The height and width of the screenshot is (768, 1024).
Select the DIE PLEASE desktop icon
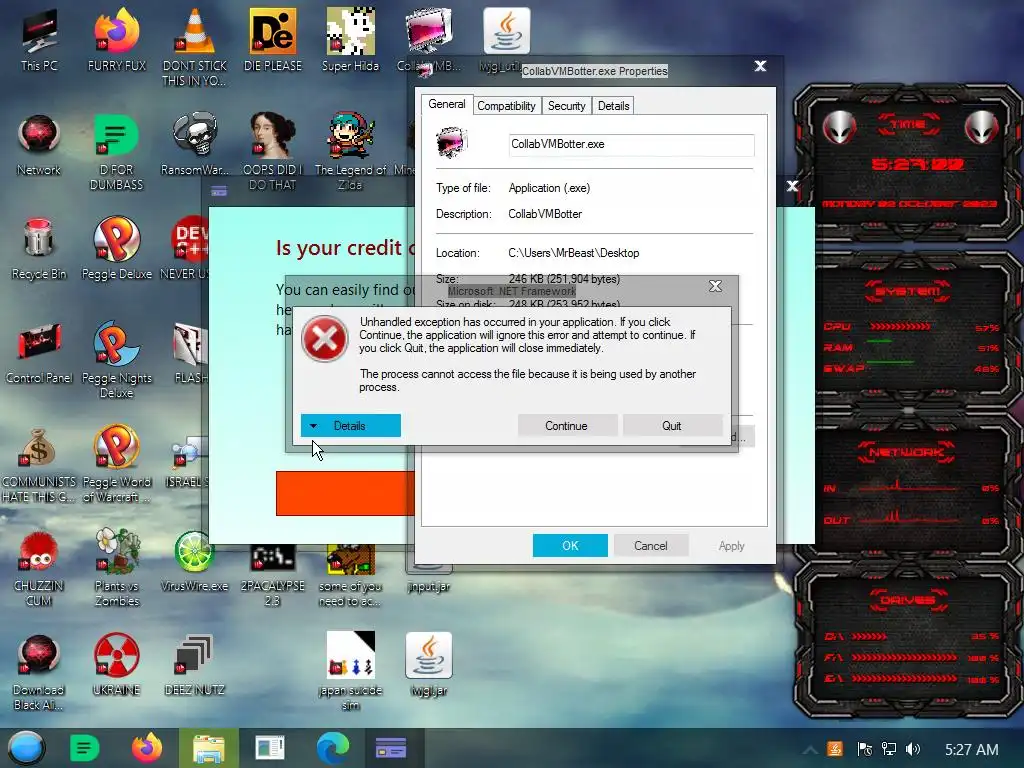273,40
